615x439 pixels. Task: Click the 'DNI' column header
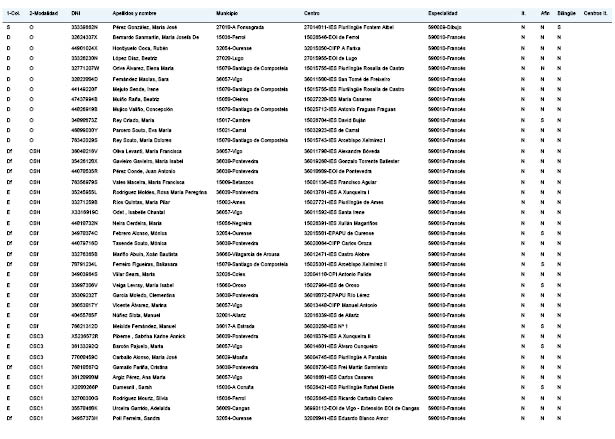click(x=76, y=13)
